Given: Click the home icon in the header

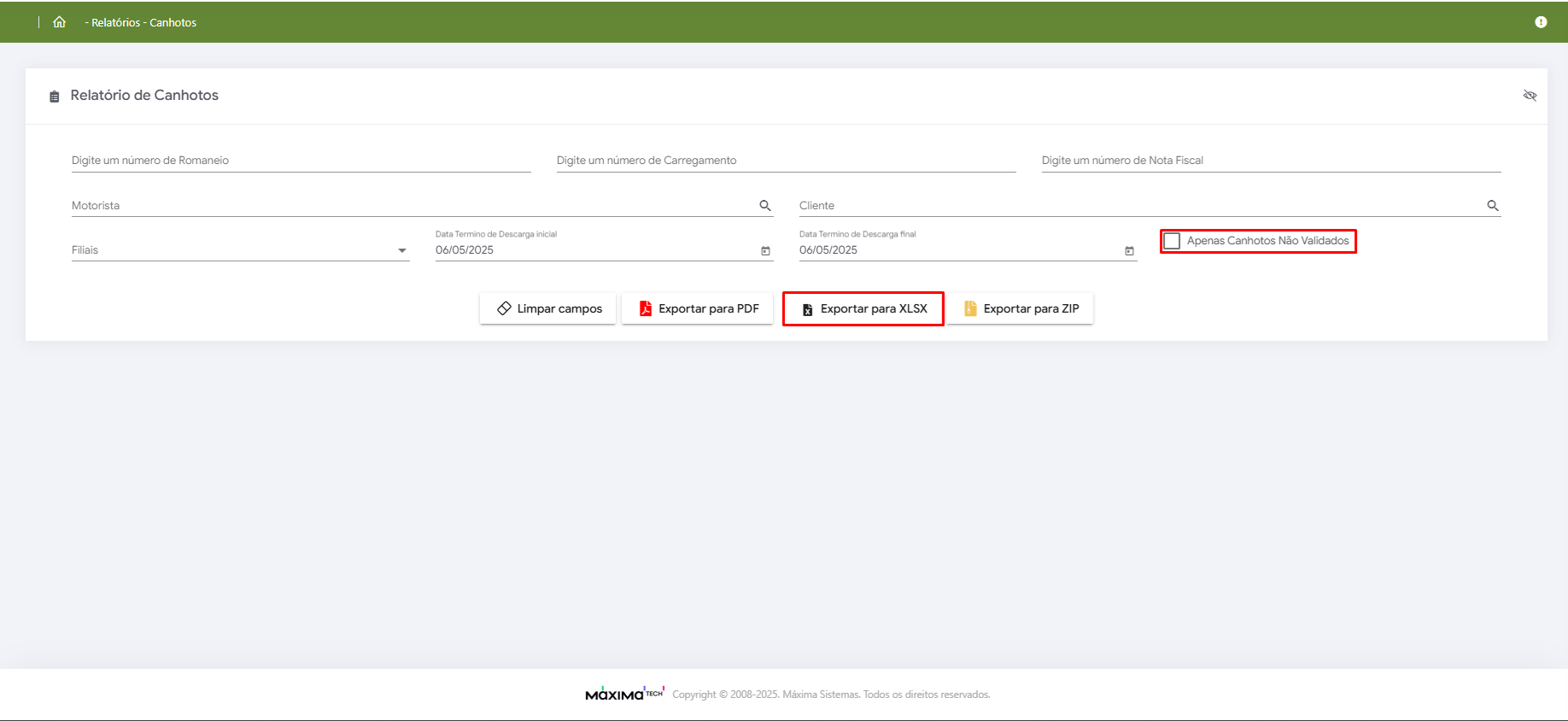Looking at the screenshot, I should (59, 22).
